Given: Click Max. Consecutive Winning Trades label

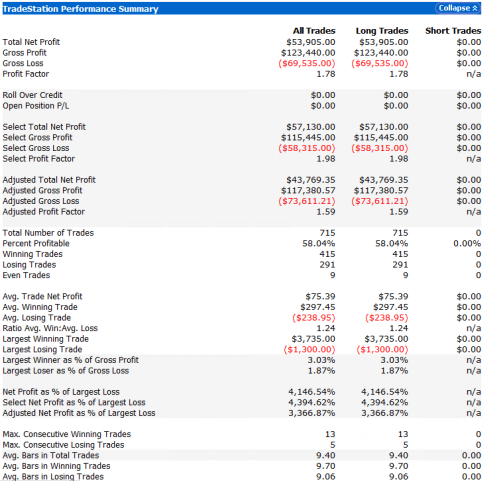Looking at the screenshot, I should coord(67,434).
